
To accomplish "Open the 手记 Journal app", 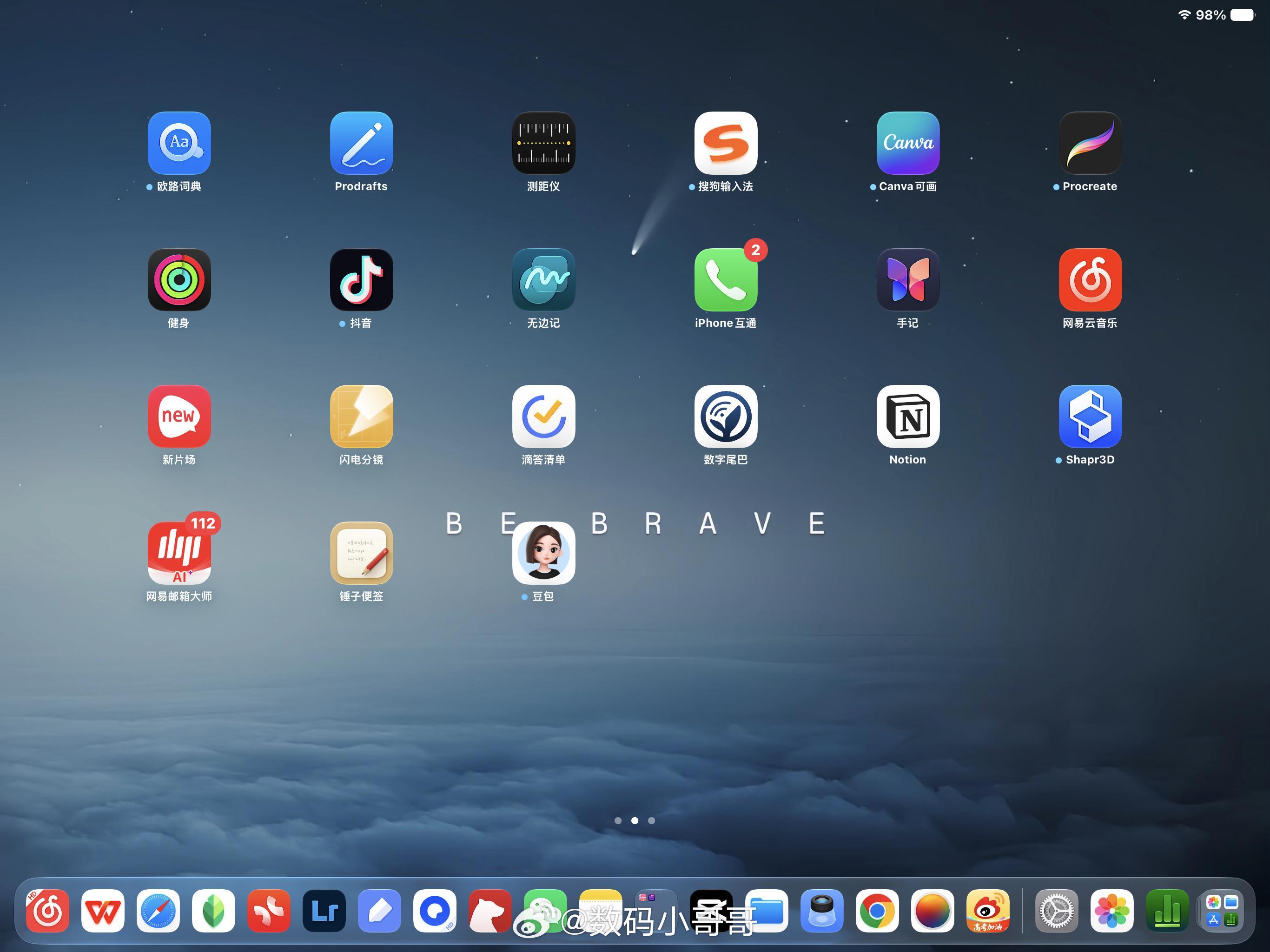I will pos(908,280).
